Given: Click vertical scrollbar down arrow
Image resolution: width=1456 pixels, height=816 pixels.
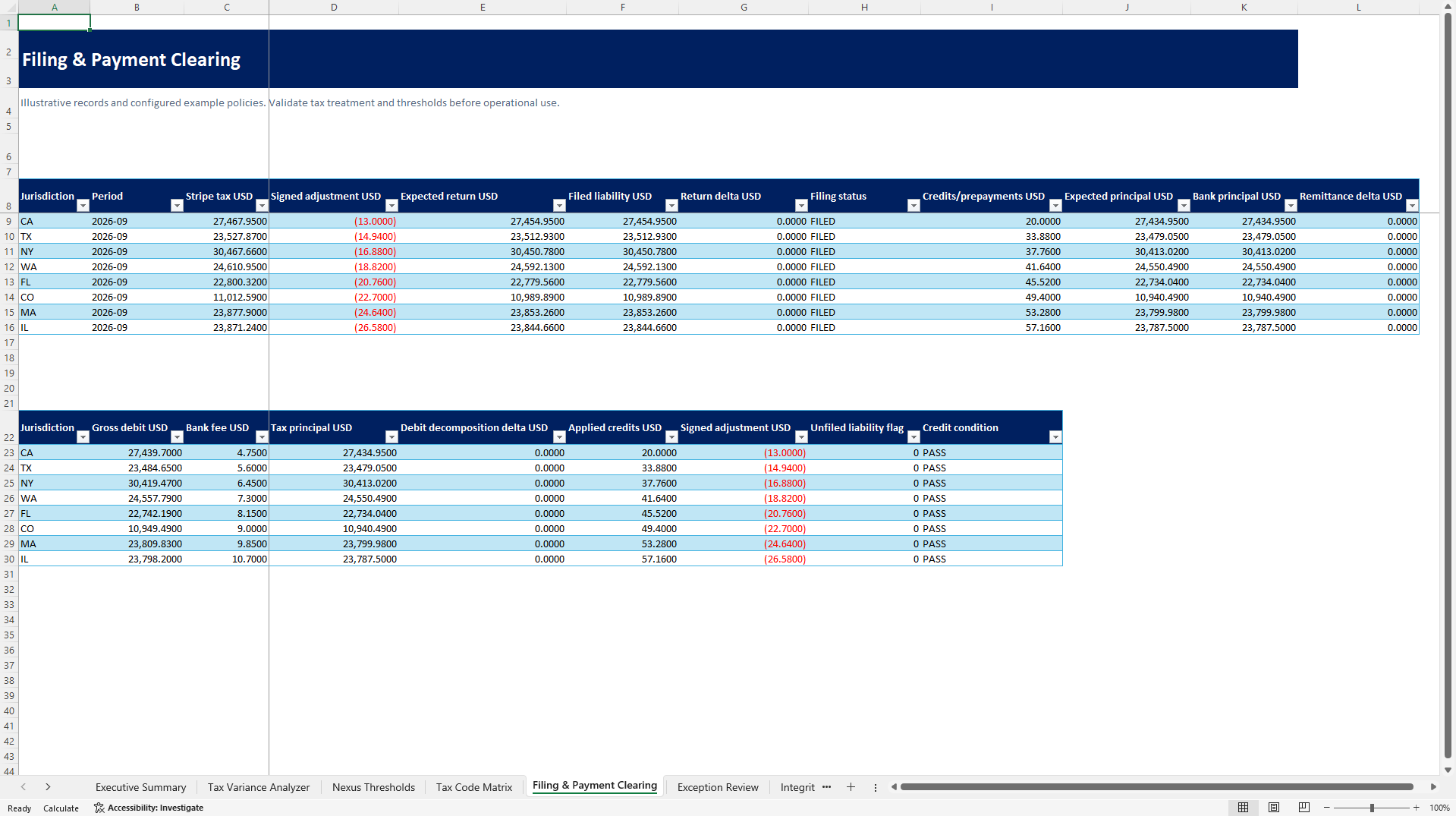Looking at the screenshot, I should pos(1448,770).
